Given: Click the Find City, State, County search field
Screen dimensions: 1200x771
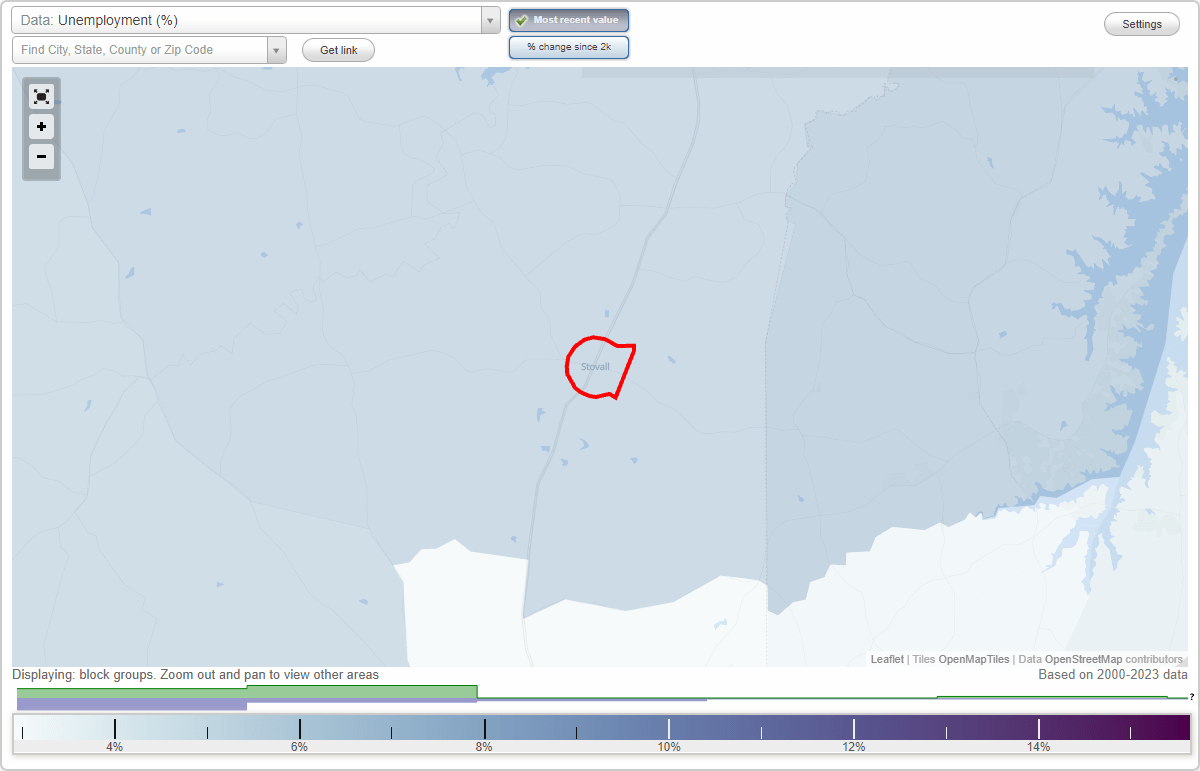Looking at the screenshot, I should (140, 50).
